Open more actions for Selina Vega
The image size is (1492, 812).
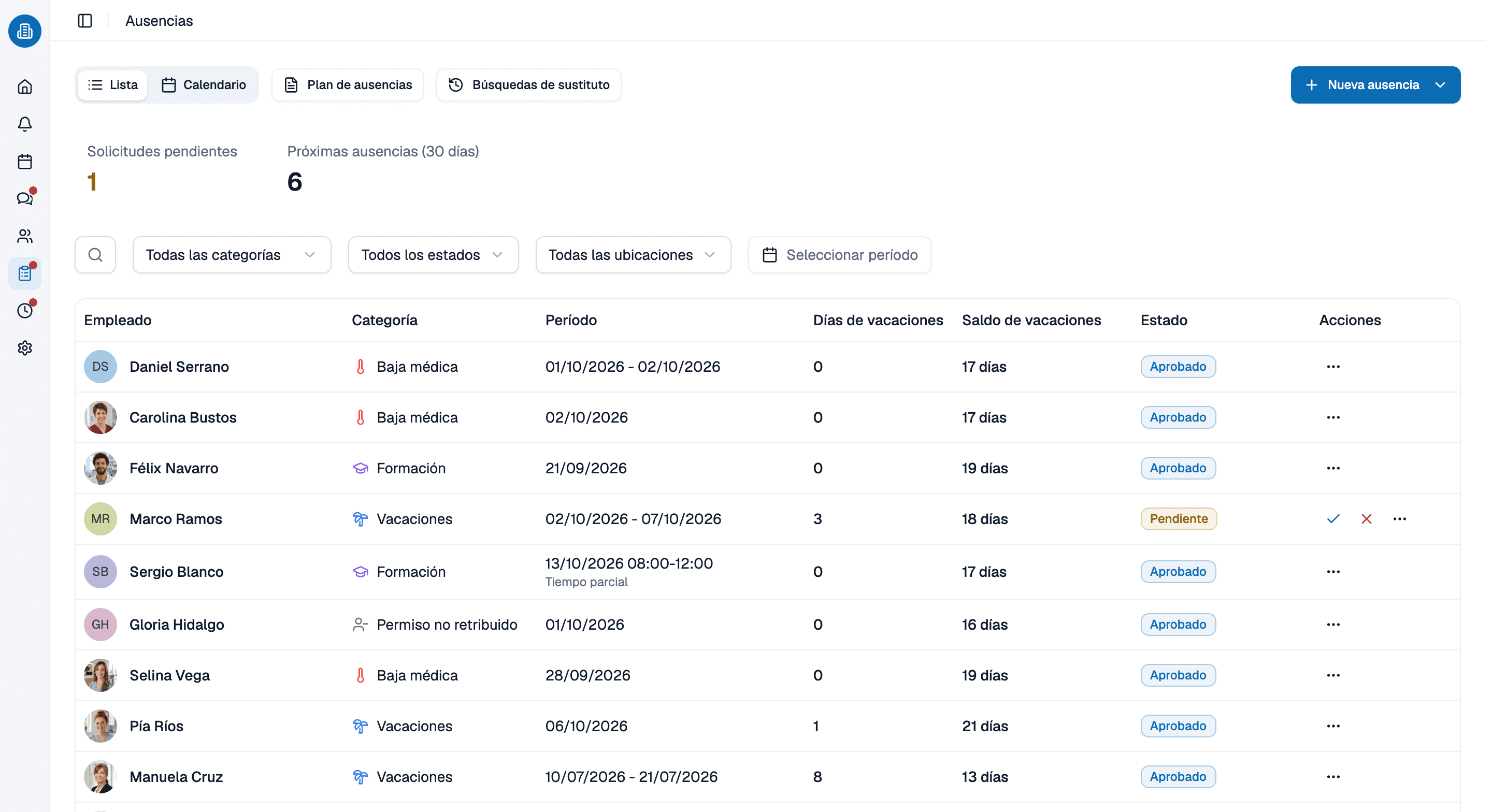click(x=1333, y=675)
